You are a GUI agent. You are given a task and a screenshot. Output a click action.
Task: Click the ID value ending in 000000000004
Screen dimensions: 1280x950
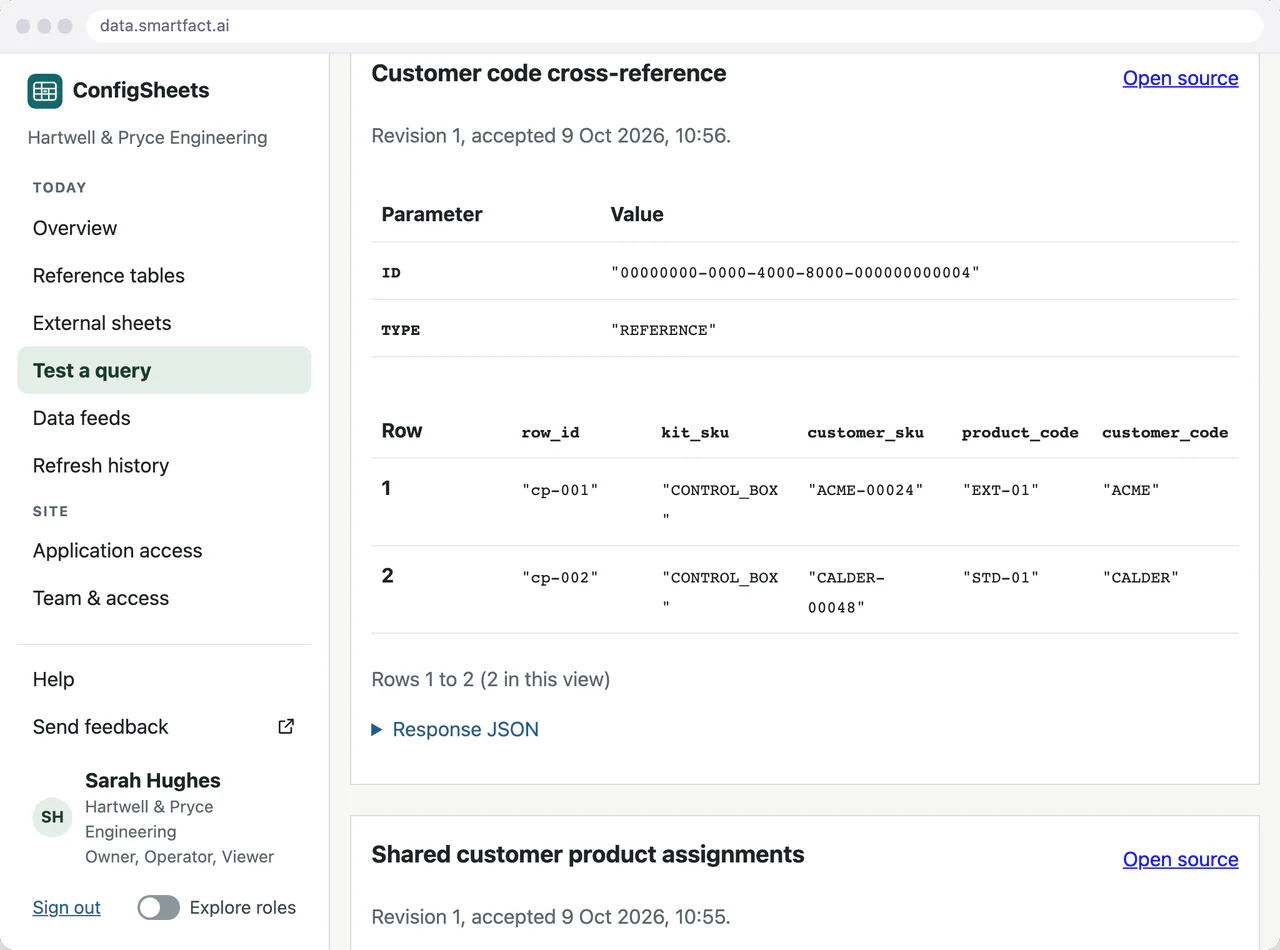(796, 272)
